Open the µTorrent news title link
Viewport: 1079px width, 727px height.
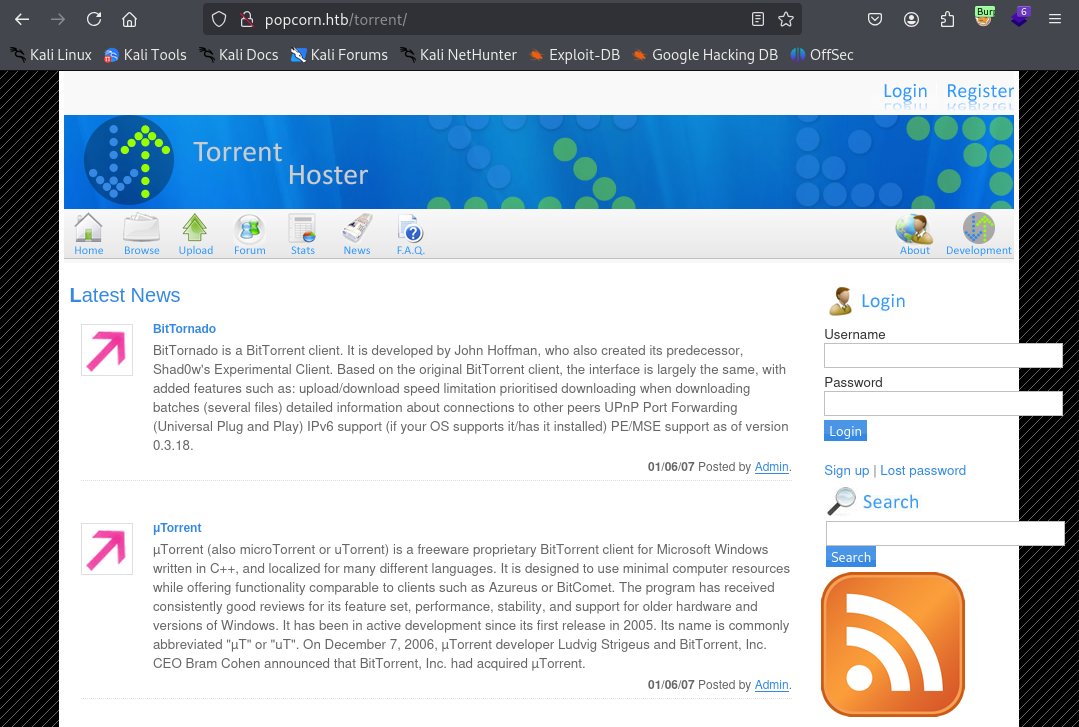[x=177, y=528]
